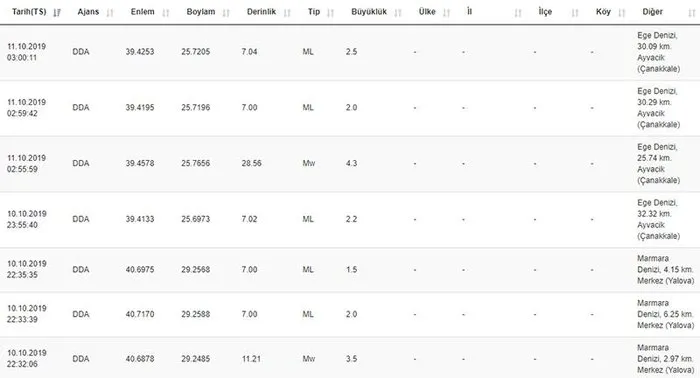Select the row dated 11.10.2019 03:00:11
The image size is (700, 378).
tap(350, 52)
